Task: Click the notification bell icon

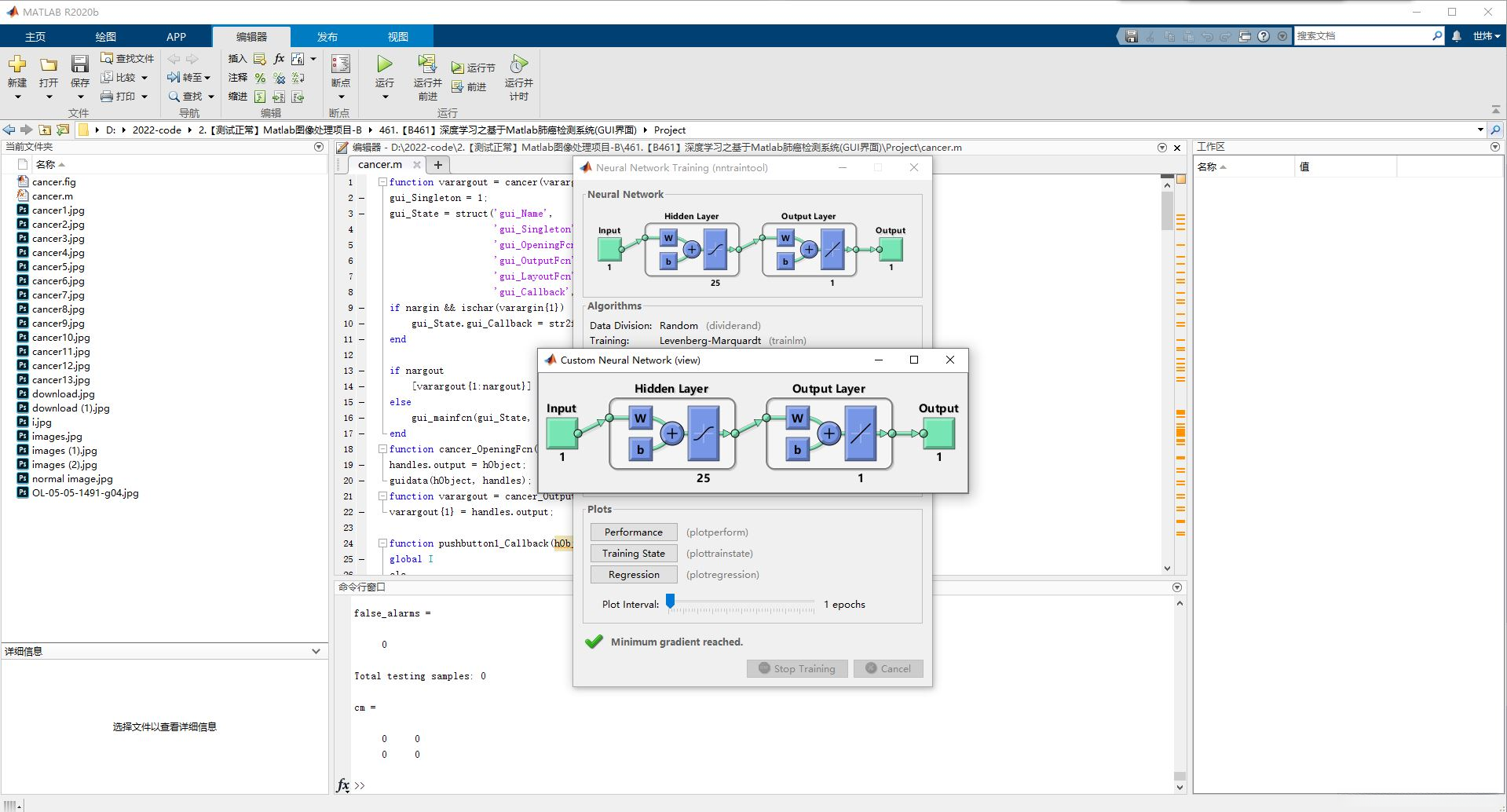Action: 1457,36
